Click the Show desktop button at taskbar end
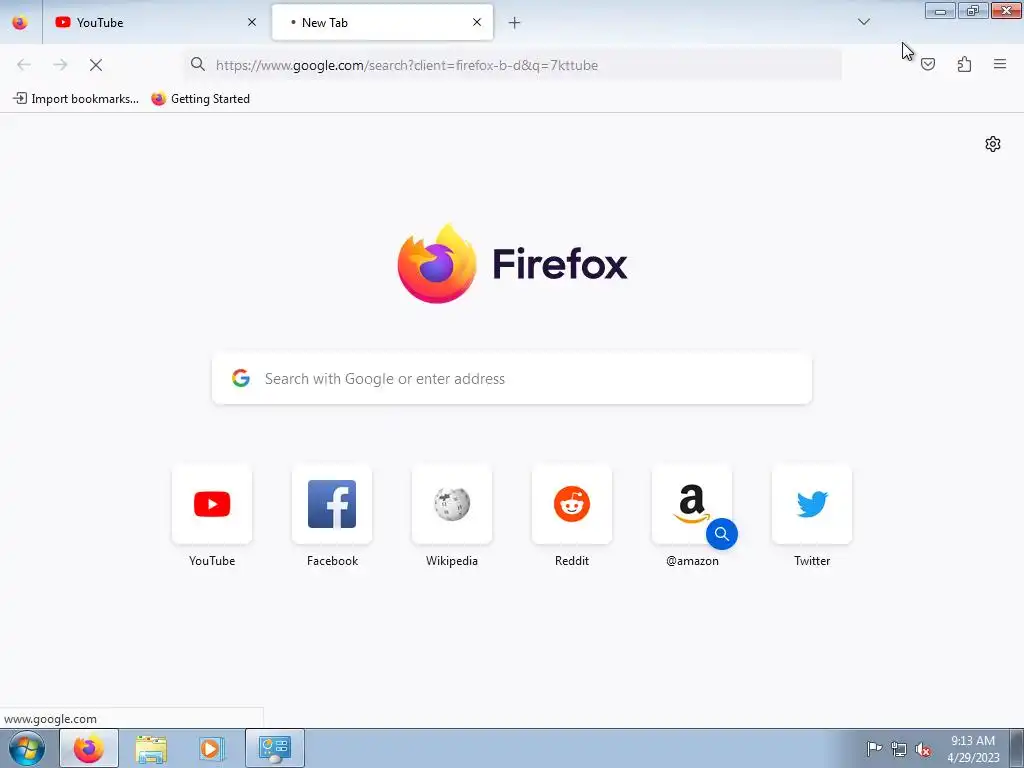The image size is (1024, 768). tap(1017, 748)
